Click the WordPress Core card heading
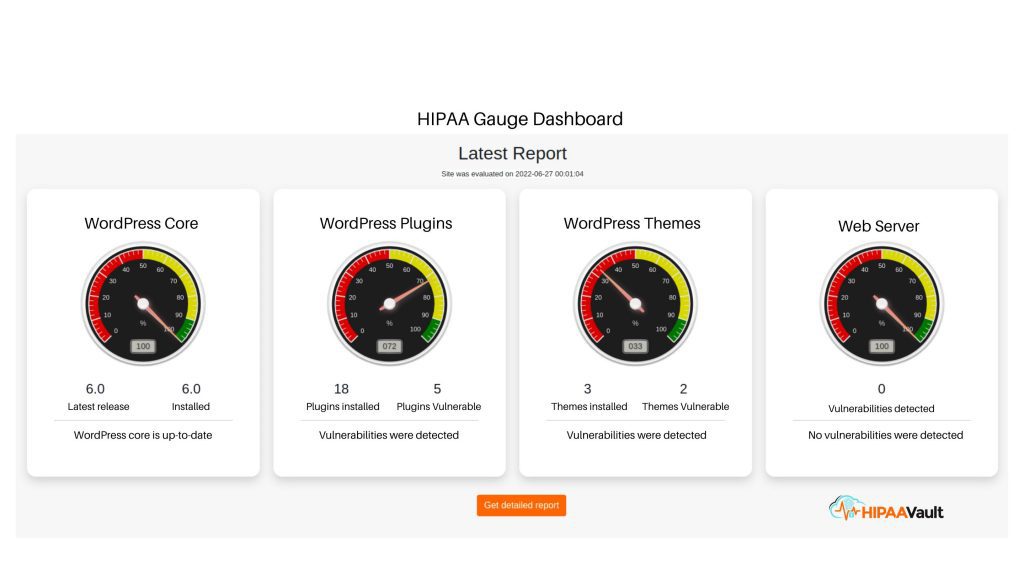The image size is (1024, 576). click(141, 223)
